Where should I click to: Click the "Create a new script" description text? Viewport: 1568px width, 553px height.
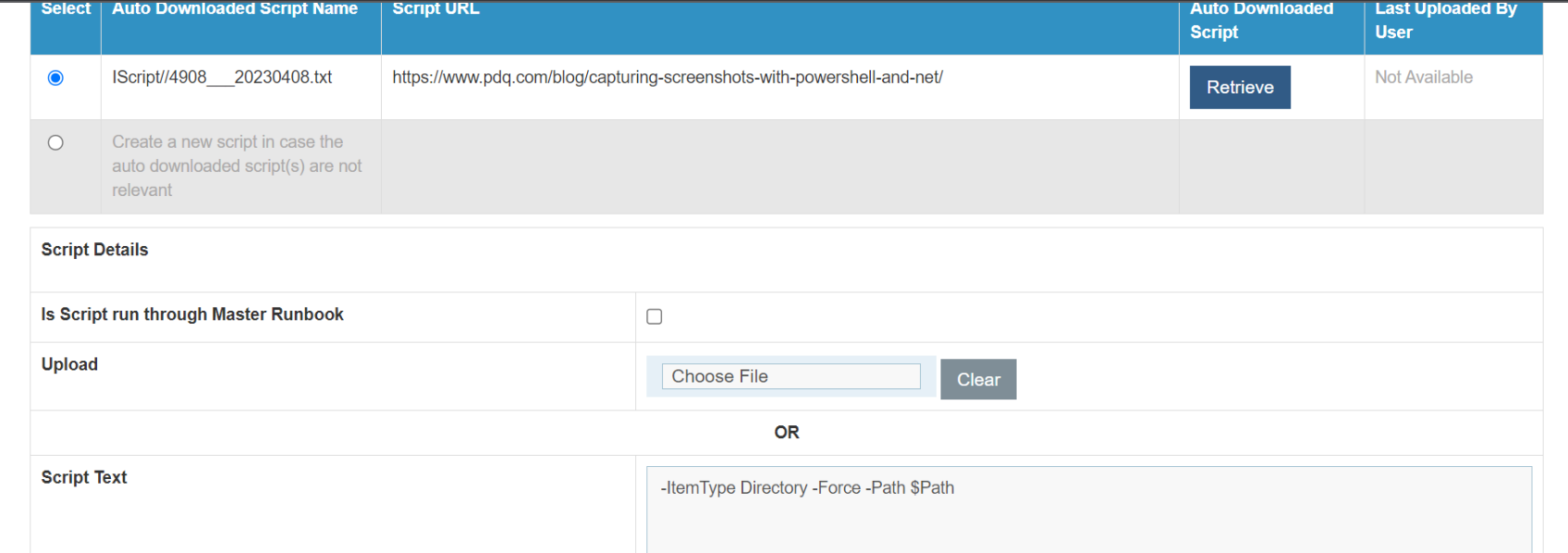(237, 166)
